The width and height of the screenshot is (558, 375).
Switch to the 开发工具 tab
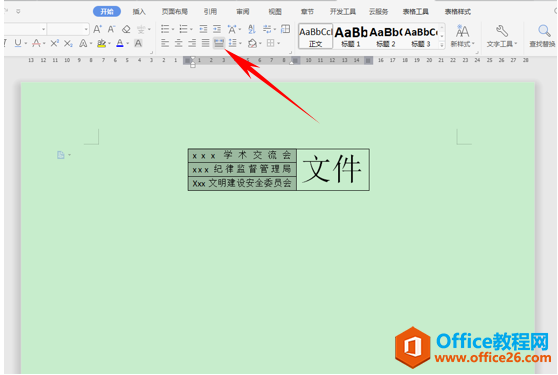click(343, 12)
